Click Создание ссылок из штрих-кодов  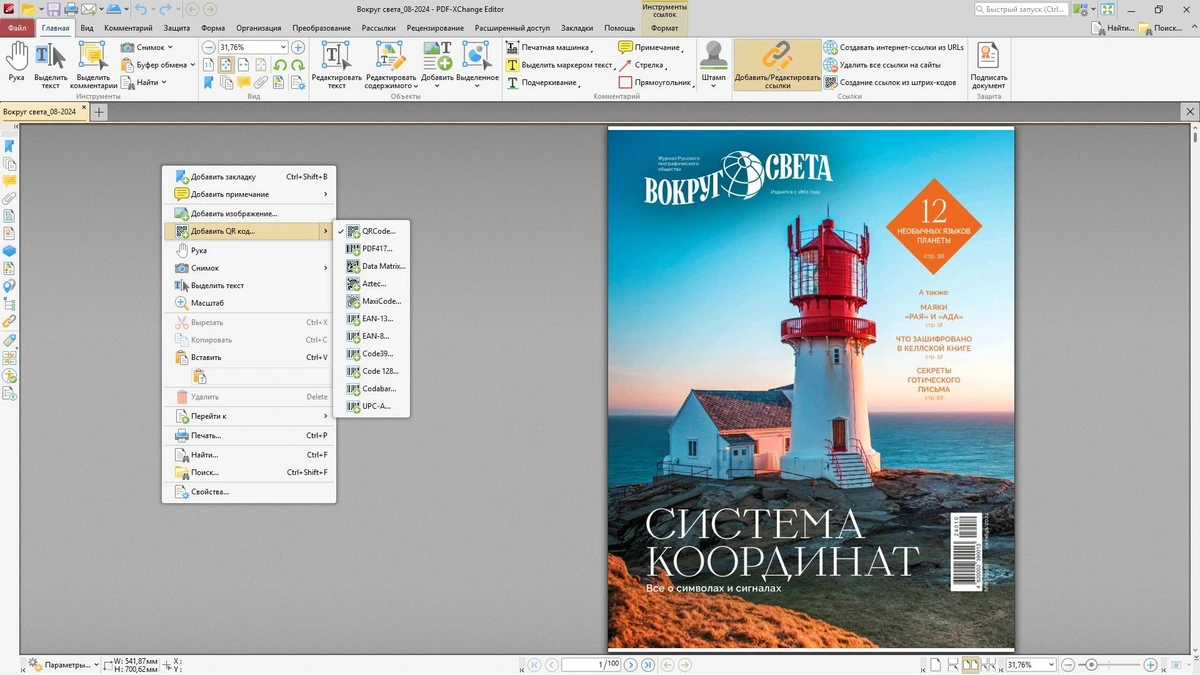coord(890,83)
